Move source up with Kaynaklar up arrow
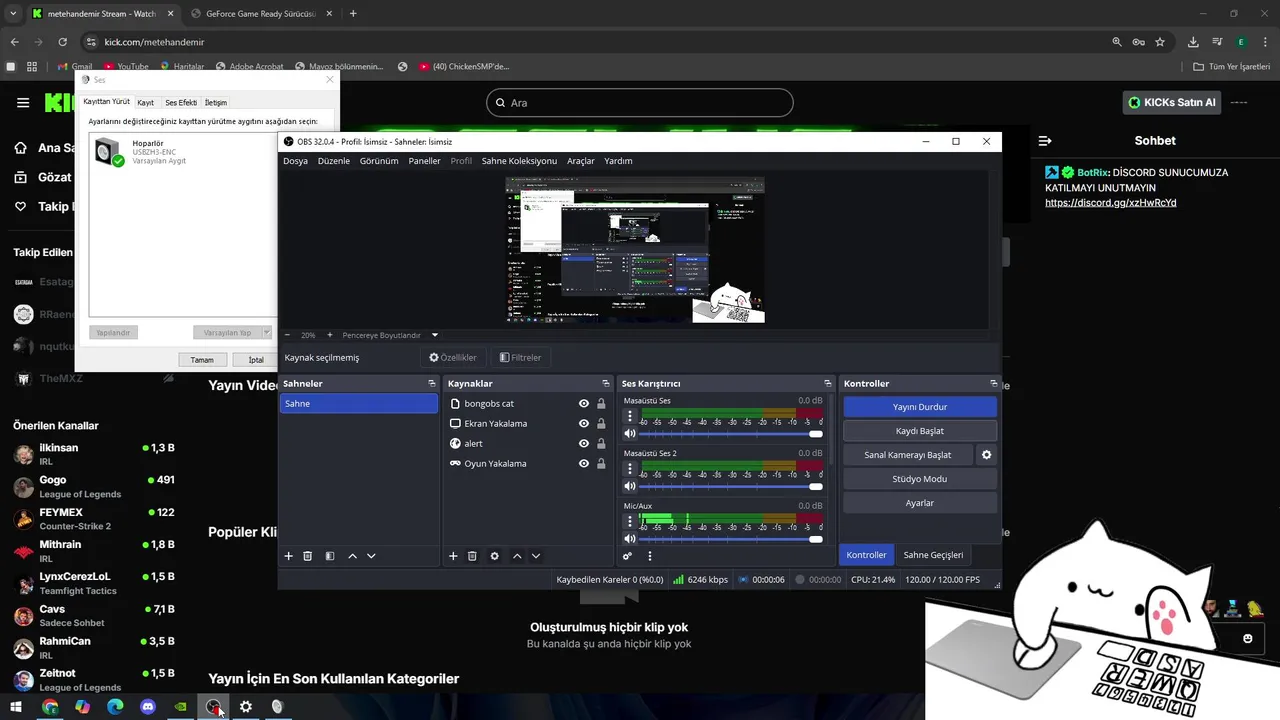The width and height of the screenshot is (1280, 720). [x=517, y=556]
